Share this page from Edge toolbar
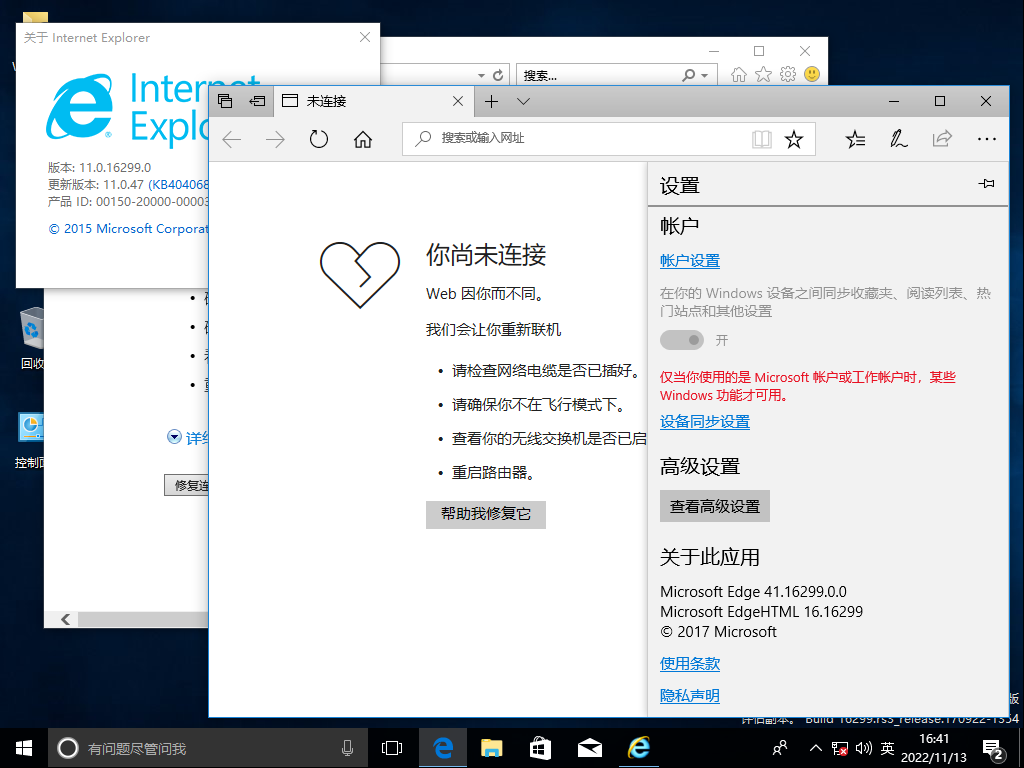Viewport: 1024px width, 768px height. [942, 139]
